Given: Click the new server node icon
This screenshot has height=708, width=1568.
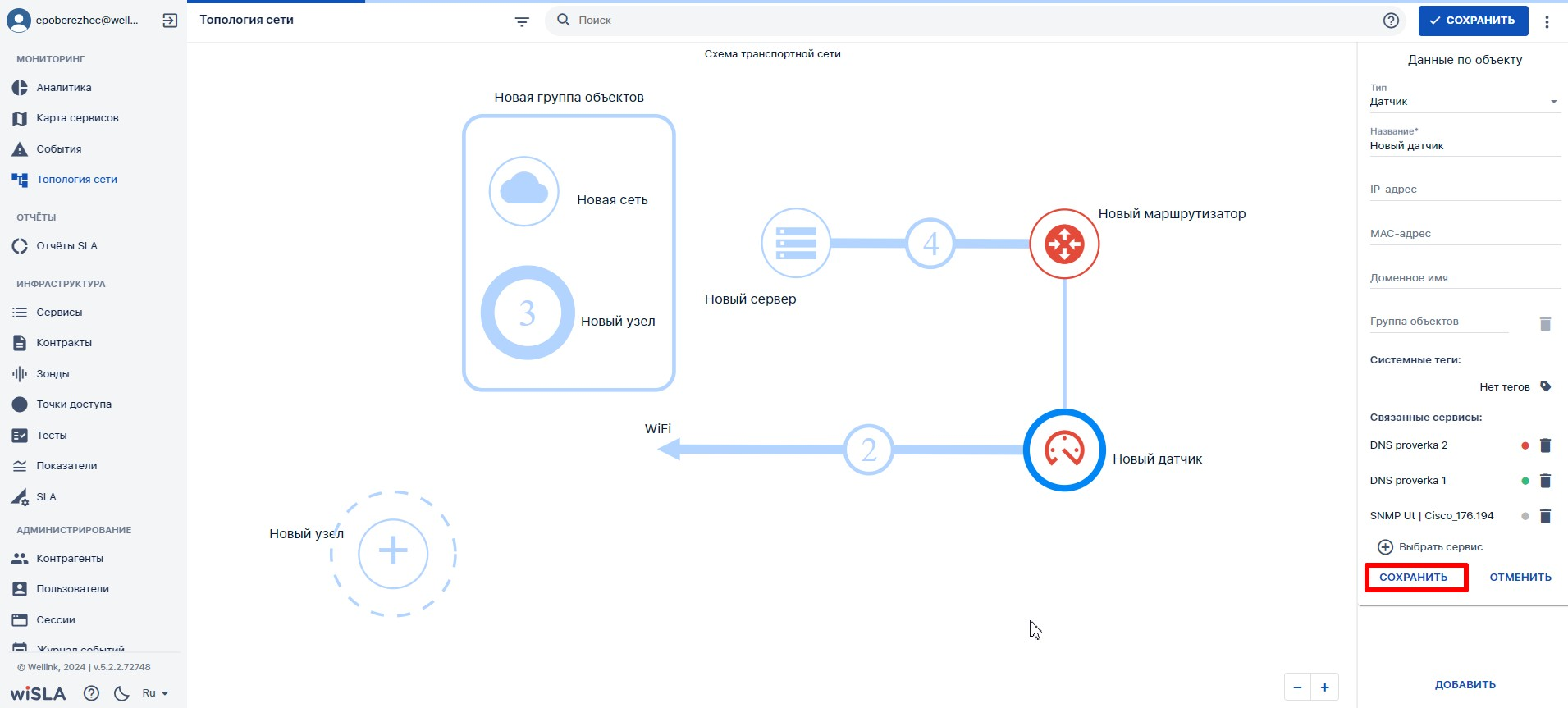Looking at the screenshot, I should (796, 244).
